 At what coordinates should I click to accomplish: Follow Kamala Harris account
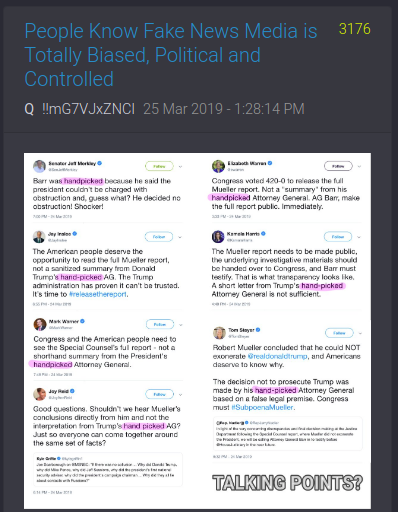(338, 237)
